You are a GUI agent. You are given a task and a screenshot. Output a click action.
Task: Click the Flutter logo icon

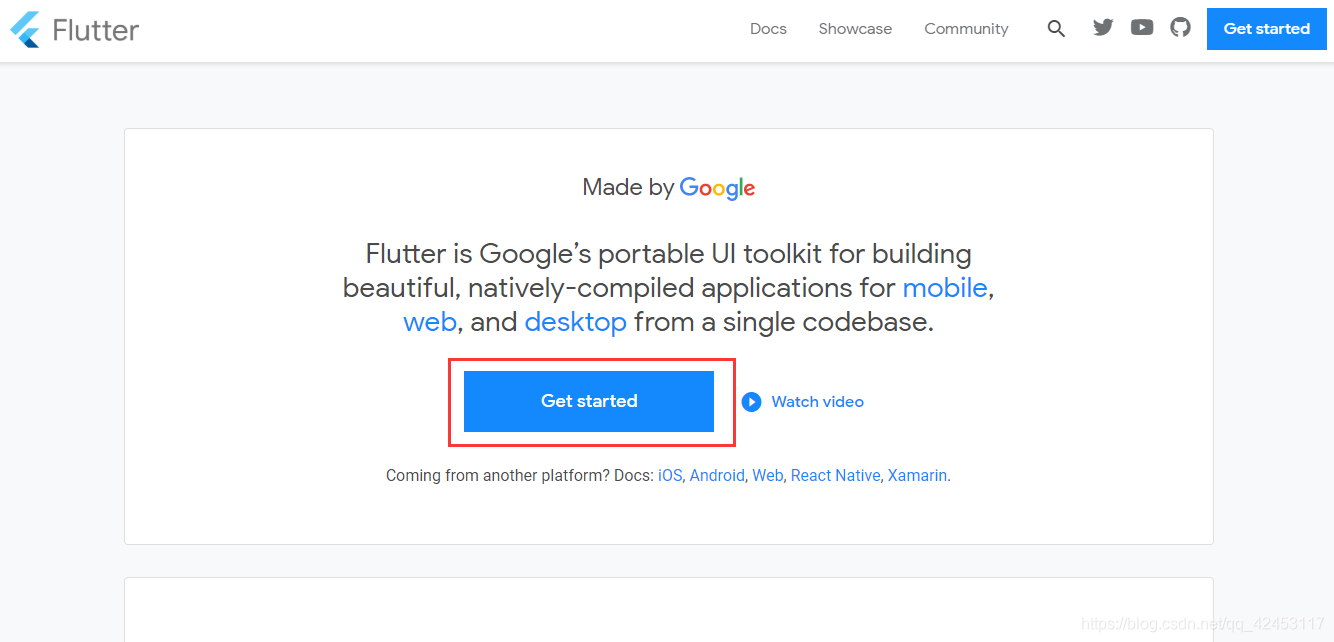tap(25, 30)
